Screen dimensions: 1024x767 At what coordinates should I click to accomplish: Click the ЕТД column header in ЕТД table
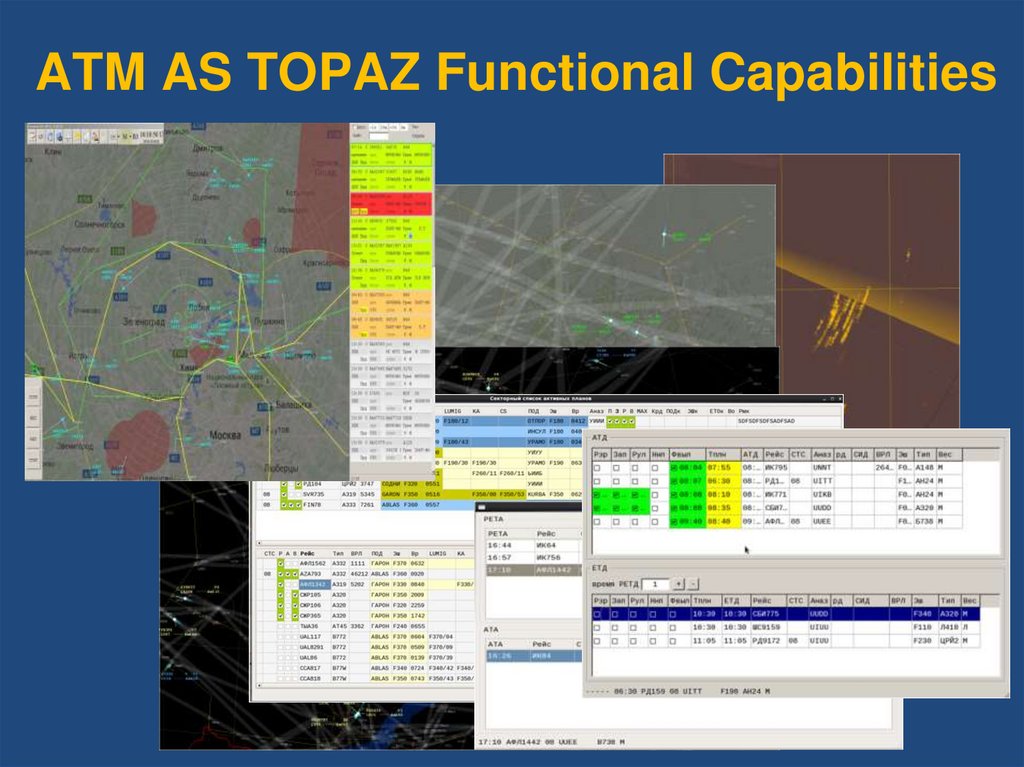735,600
